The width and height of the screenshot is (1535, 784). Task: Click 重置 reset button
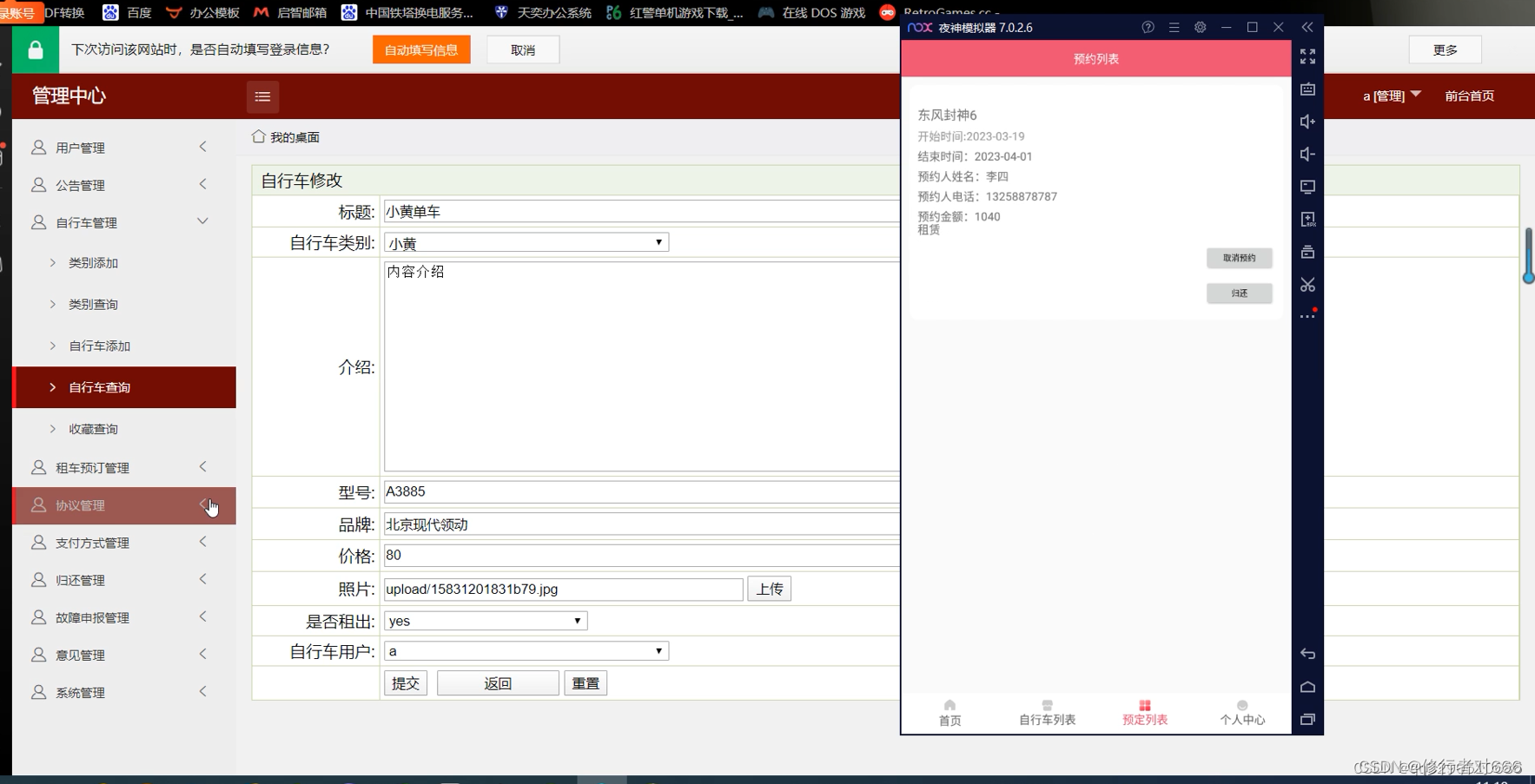click(586, 683)
